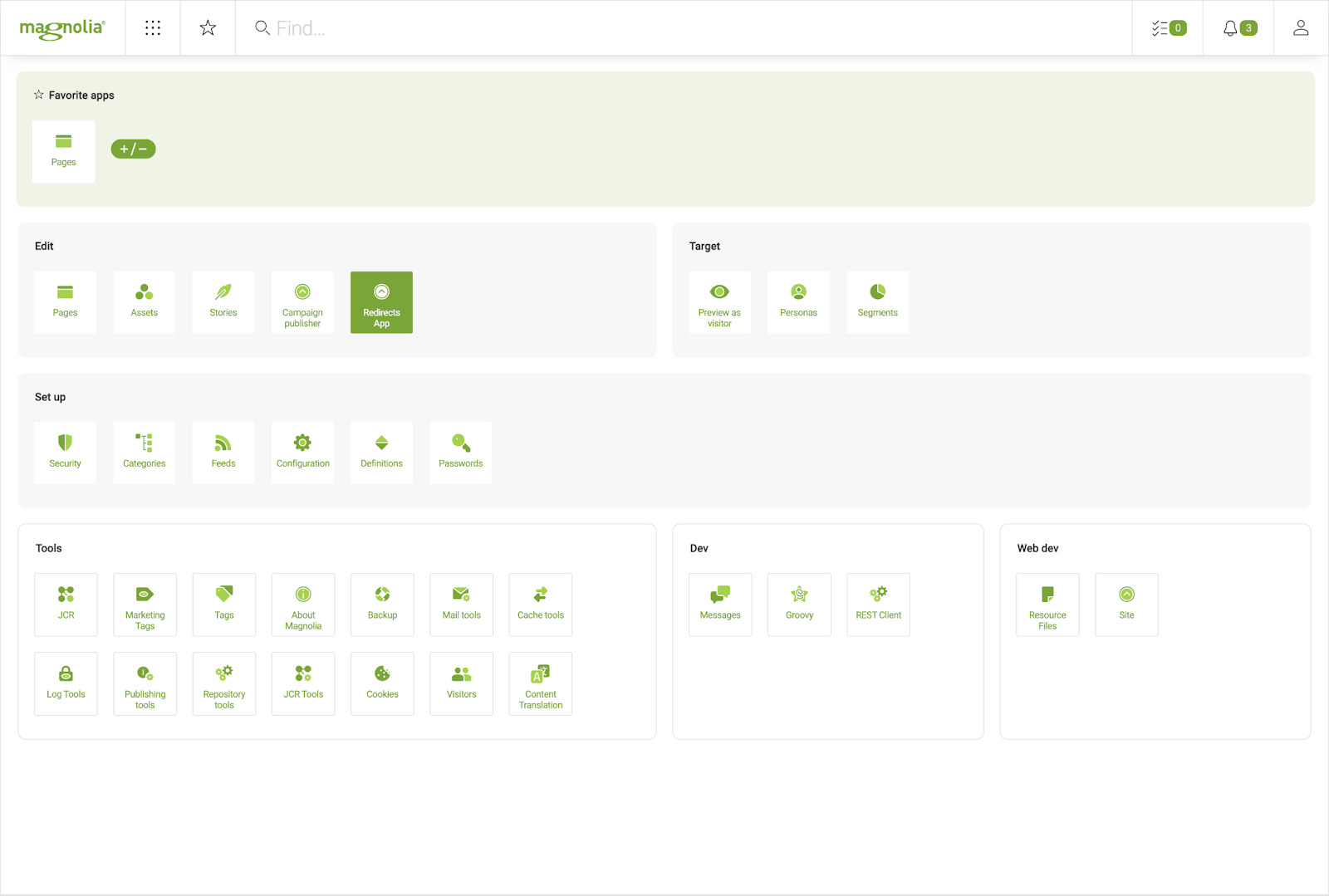Image resolution: width=1329 pixels, height=896 pixels.
Task: Launch the REST Client
Action: tap(877, 604)
